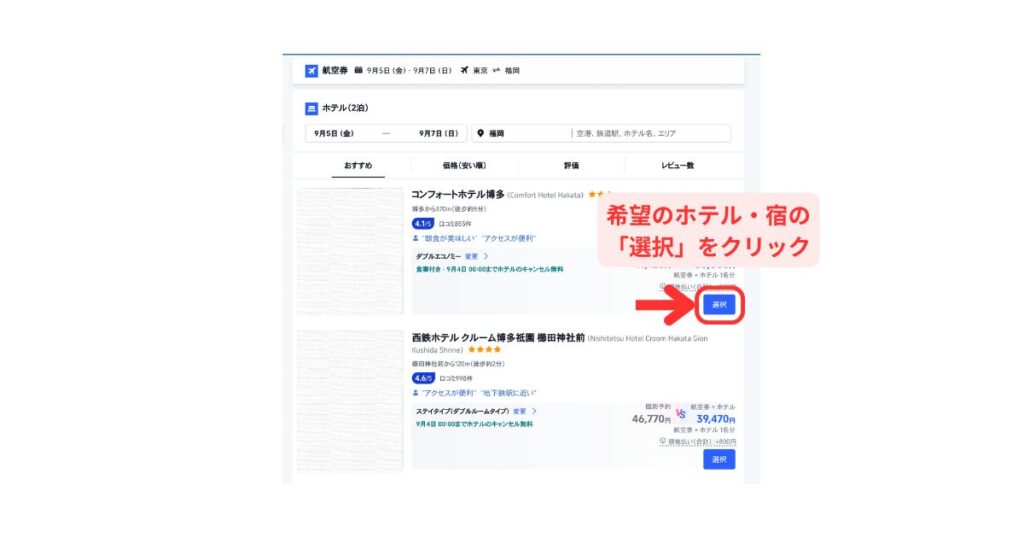The height and width of the screenshot is (538, 1024).
Task: Click the 空港、鉄道駅、ホテル名 search field
Action: coord(650,133)
